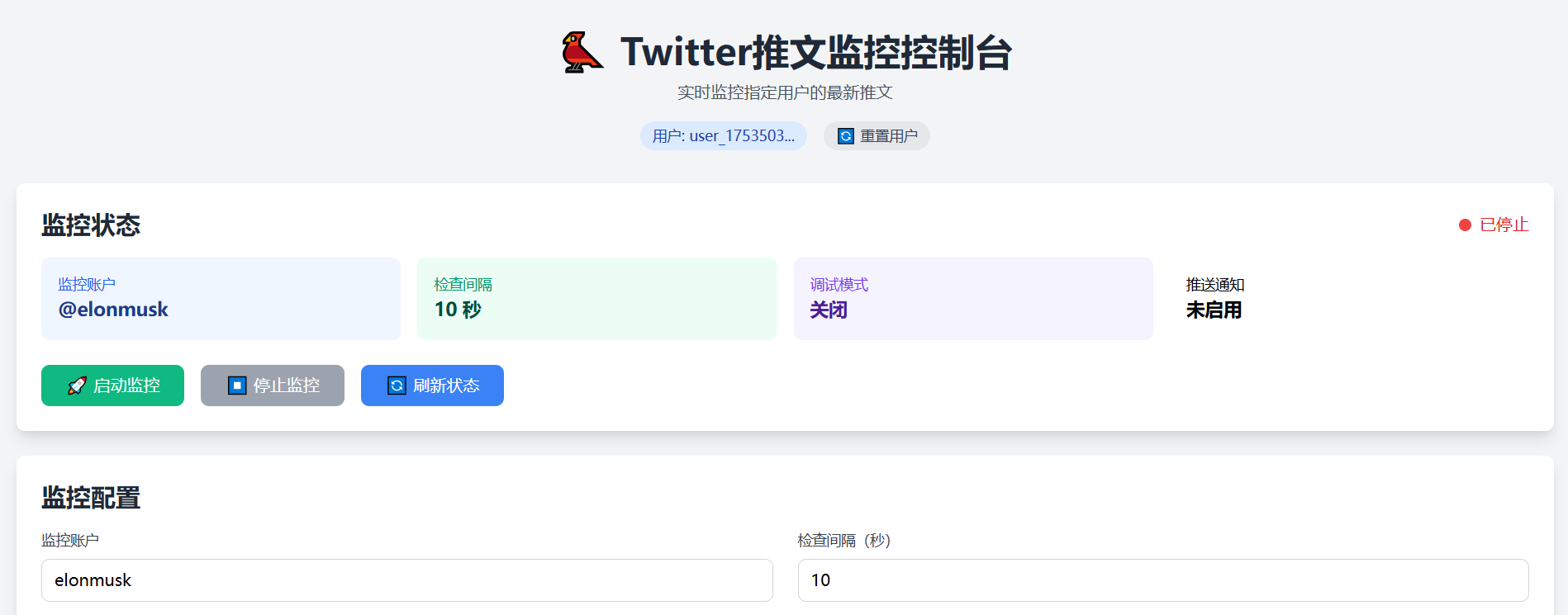Reset the user with 重置用户
The width and height of the screenshot is (1568, 615).
coord(877,136)
